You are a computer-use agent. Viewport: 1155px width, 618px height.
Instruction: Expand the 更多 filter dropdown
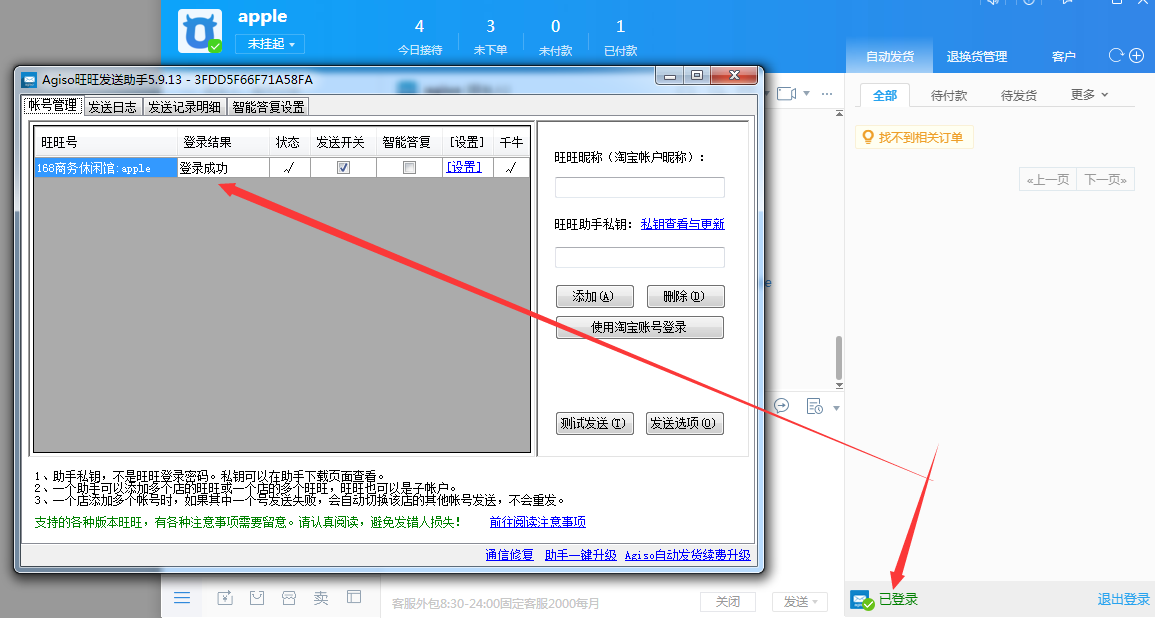pos(1089,94)
